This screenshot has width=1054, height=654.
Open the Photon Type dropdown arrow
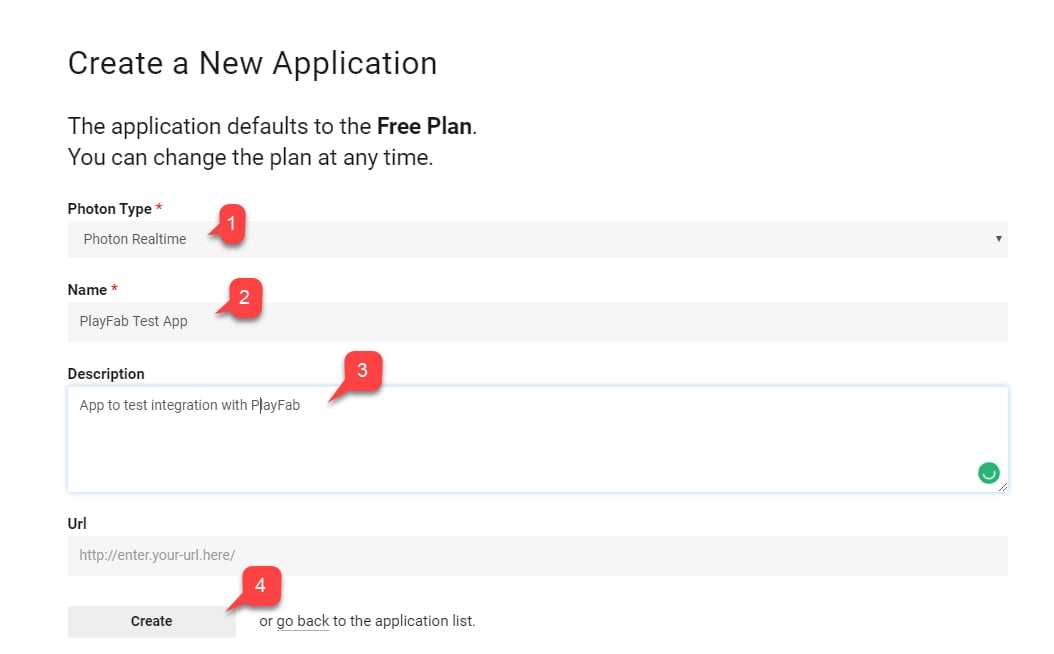click(998, 239)
